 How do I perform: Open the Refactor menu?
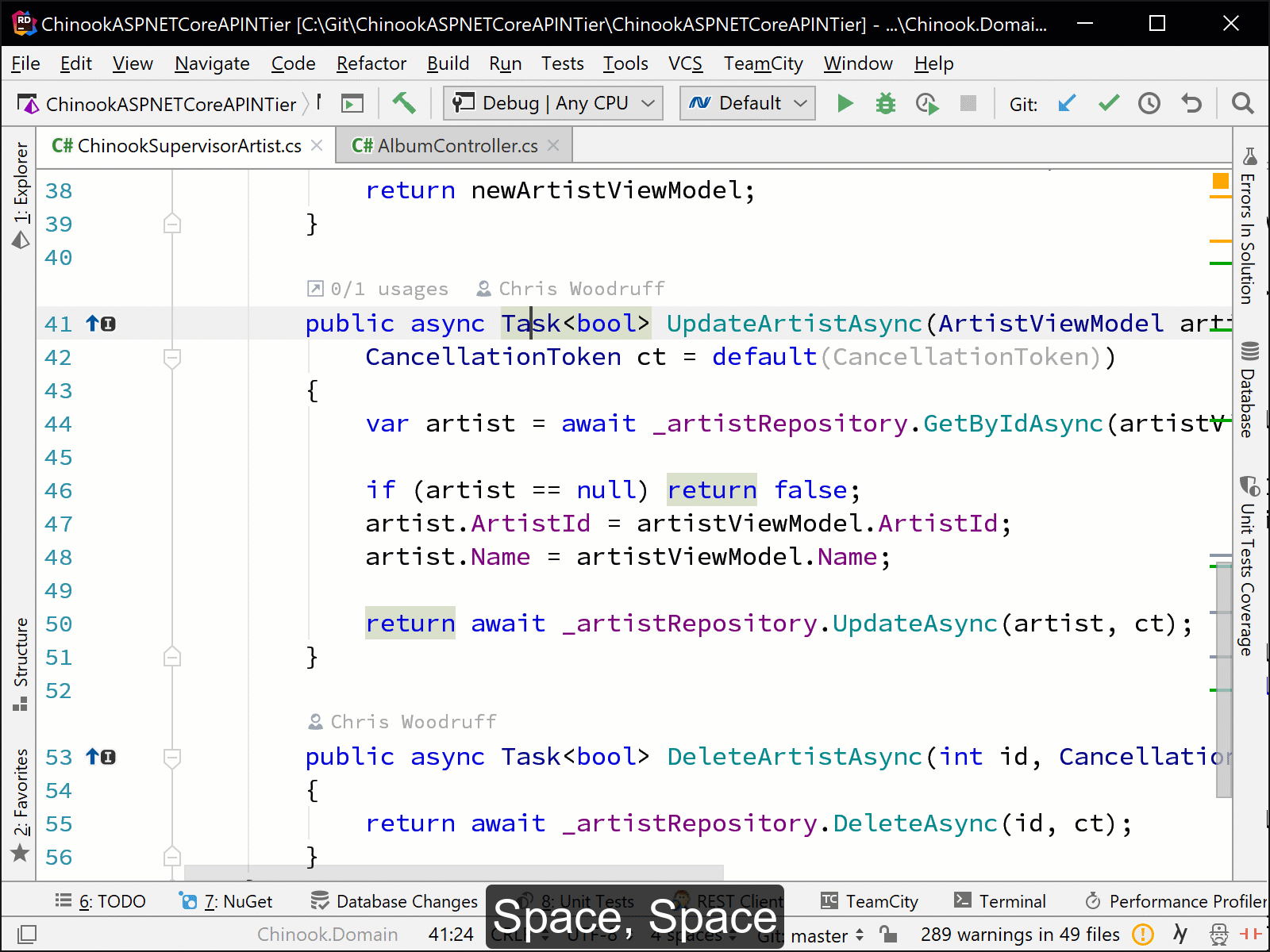pos(371,63)
